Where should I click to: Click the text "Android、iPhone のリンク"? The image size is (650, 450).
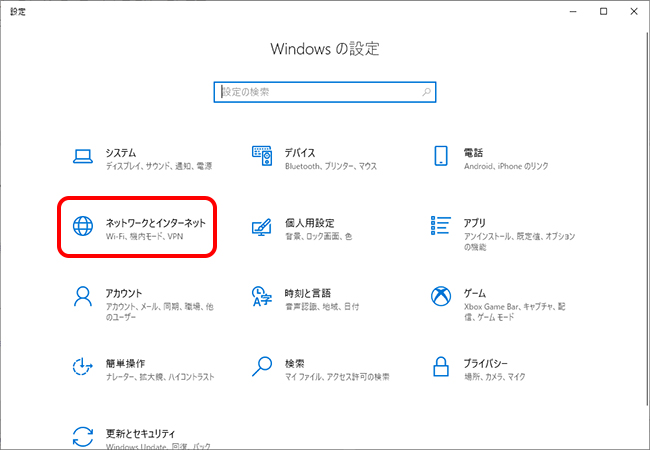(x=506, y=166)
